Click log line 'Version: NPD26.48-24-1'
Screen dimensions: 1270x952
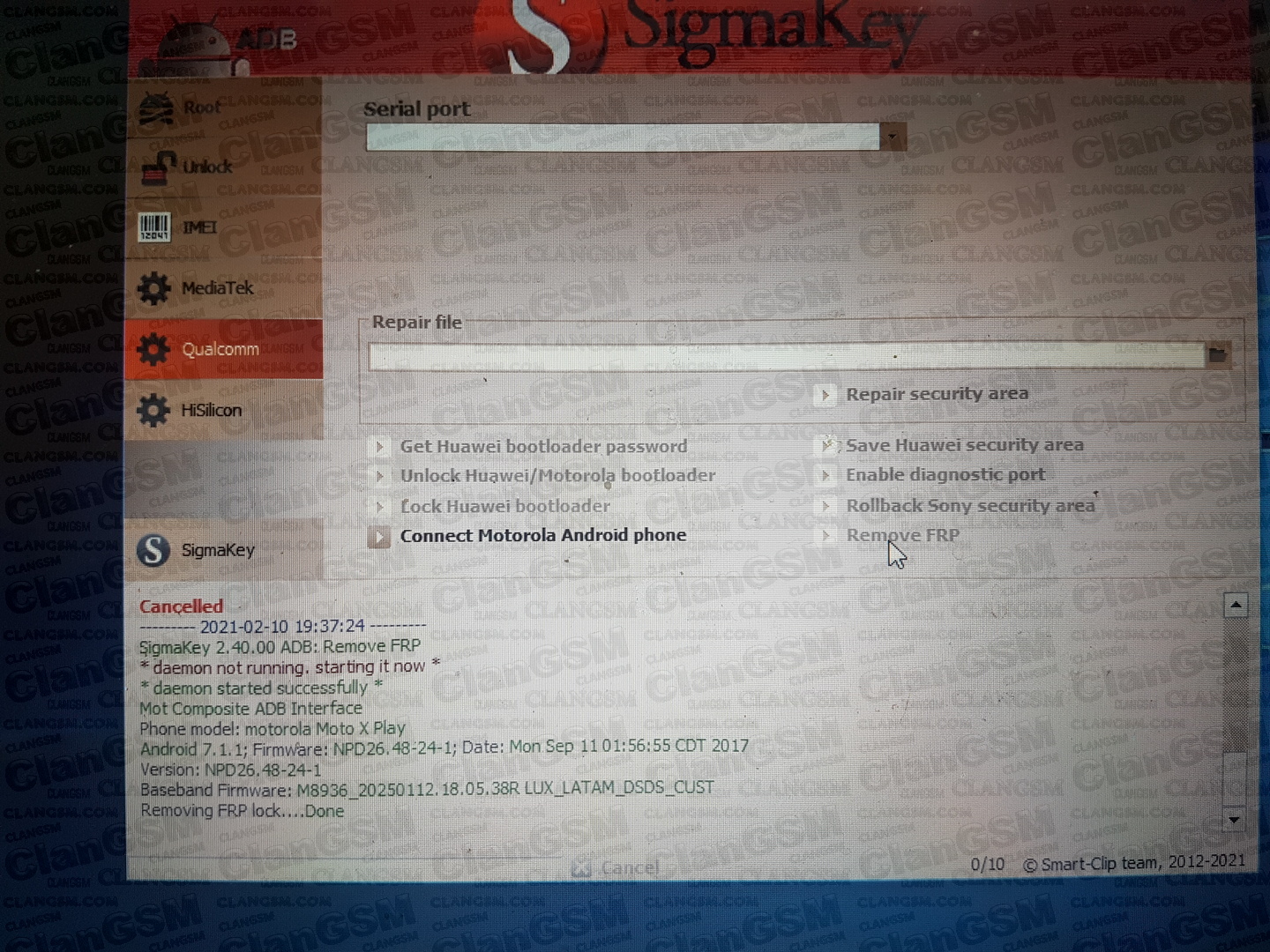point(230,770)
